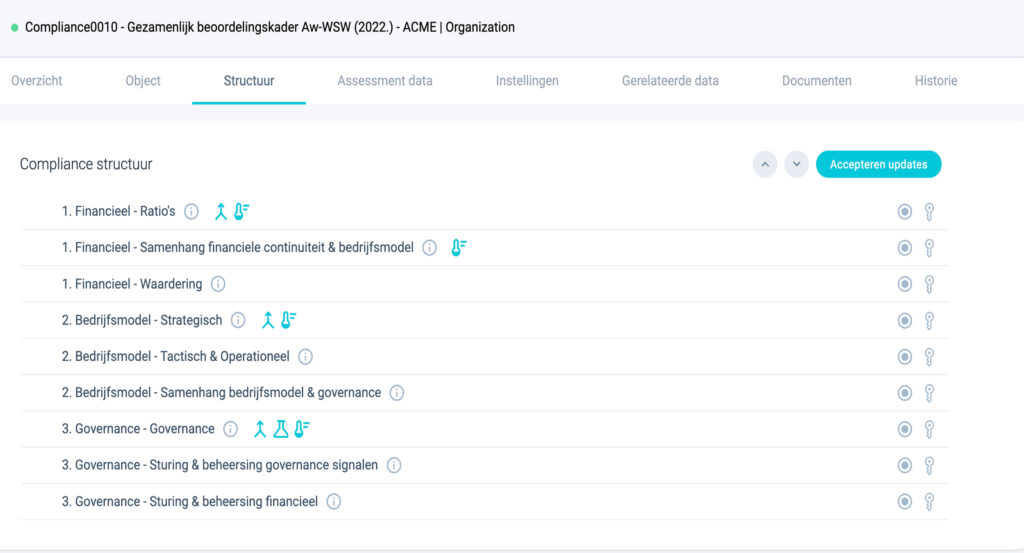Screen dimensions: 1024x553
Task: Click flask icon next to Governance - Governance
Action: pyautogui.click(x=281, y=429)
